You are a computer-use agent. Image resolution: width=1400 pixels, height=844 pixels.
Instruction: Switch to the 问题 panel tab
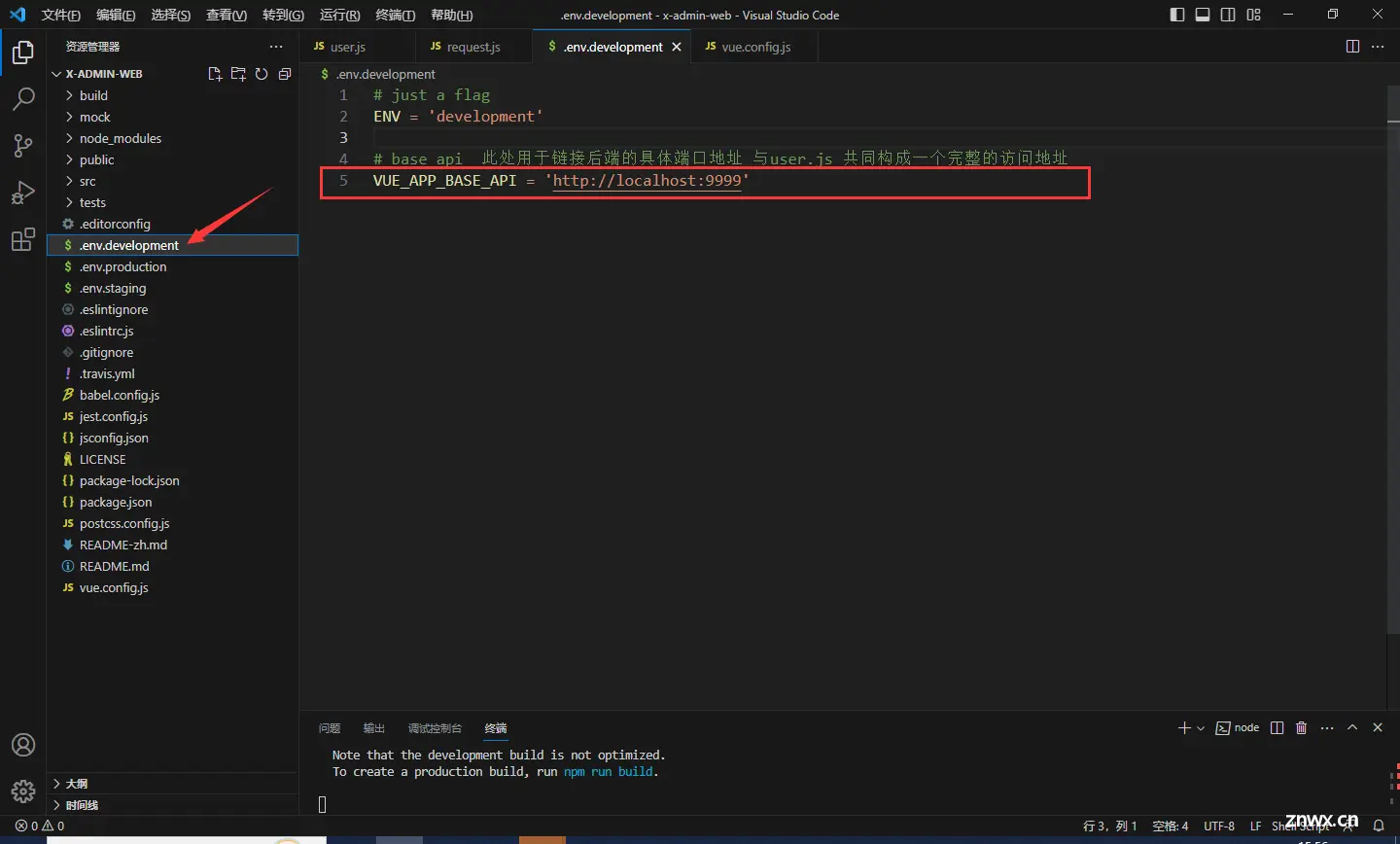330,728
